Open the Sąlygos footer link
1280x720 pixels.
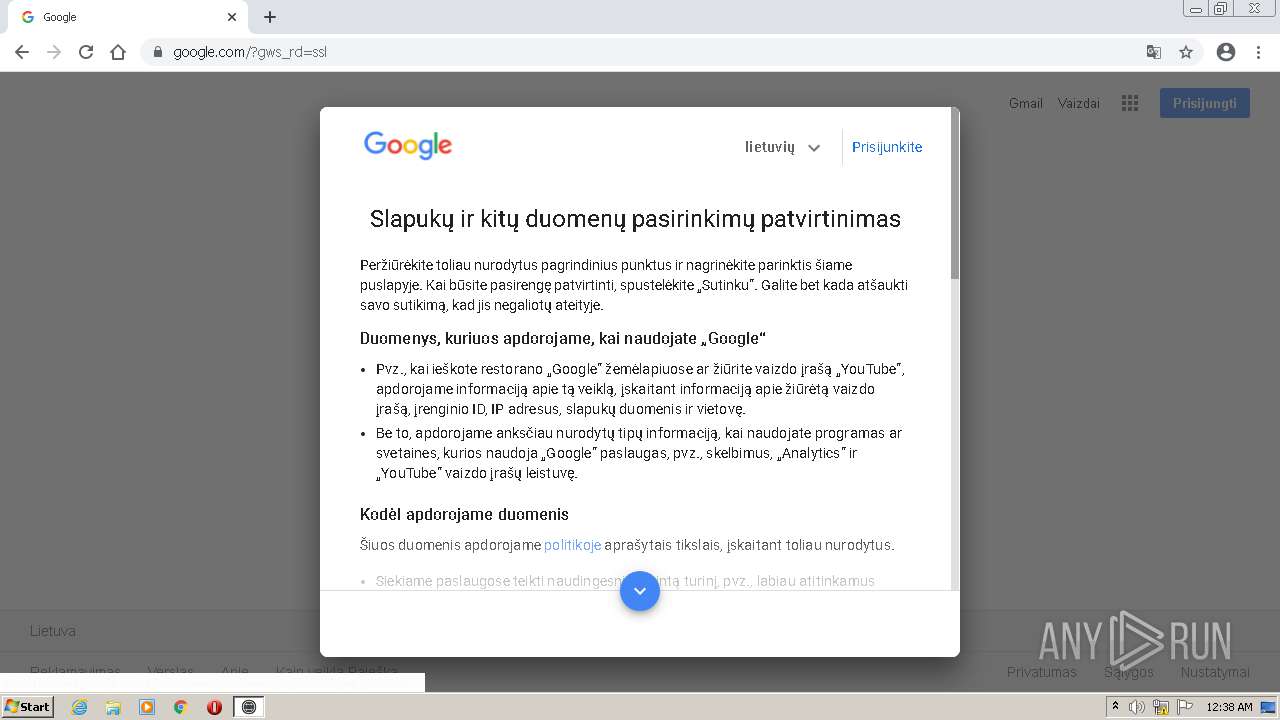tap(1129, 672)
